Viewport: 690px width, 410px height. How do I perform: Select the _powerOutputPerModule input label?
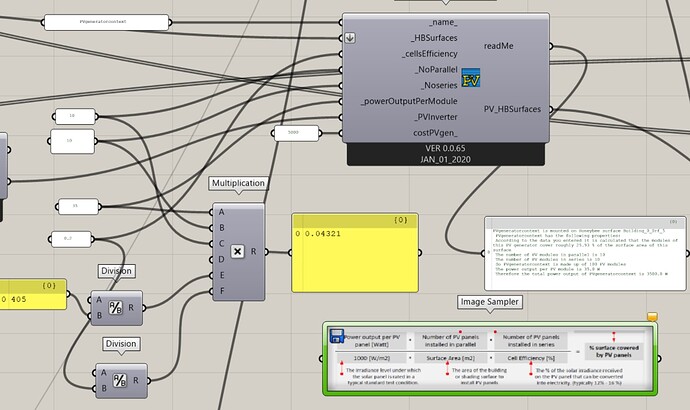pos(409,101)
